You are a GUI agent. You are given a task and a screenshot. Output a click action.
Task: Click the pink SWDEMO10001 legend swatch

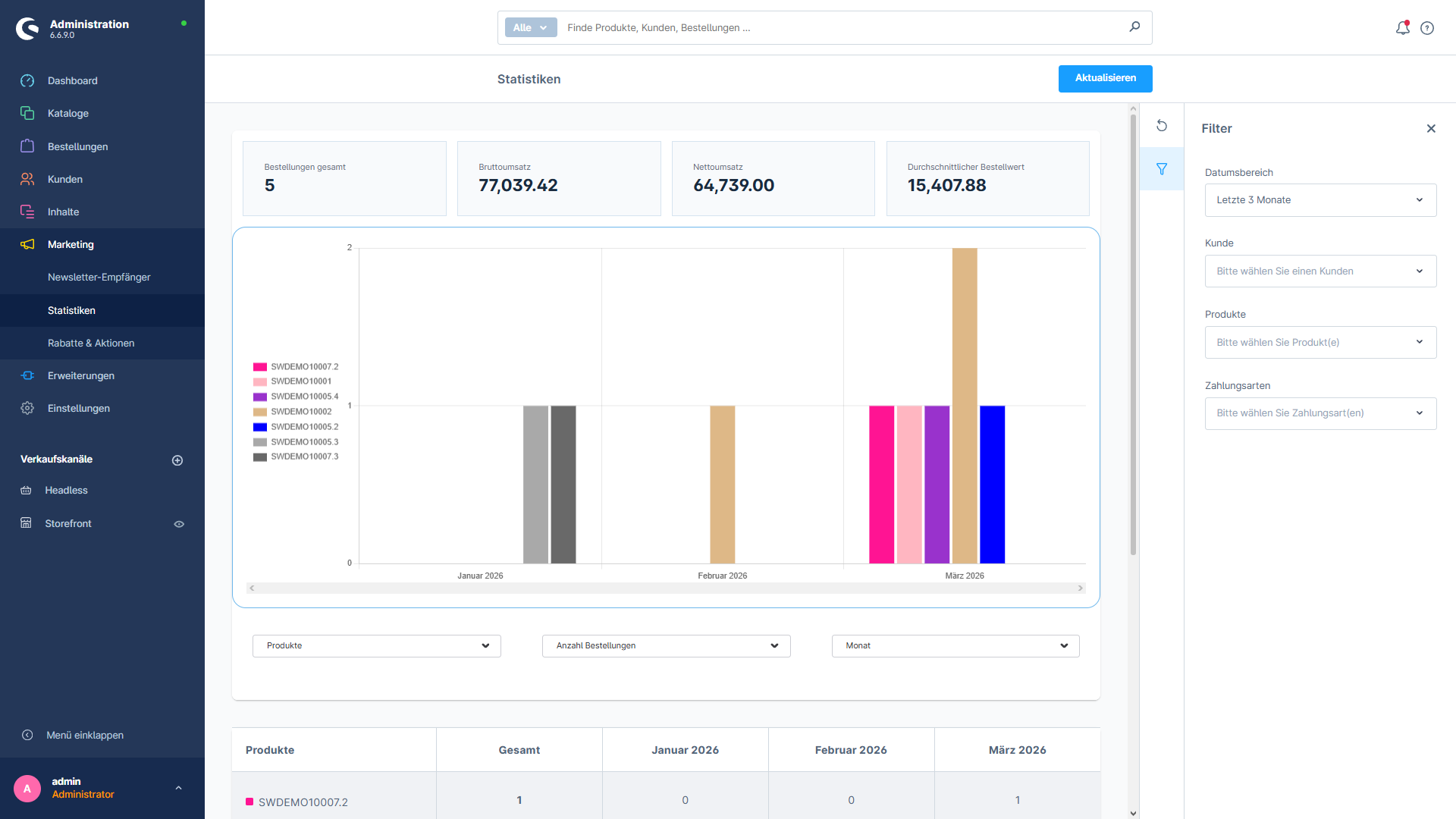click(260, 381)
